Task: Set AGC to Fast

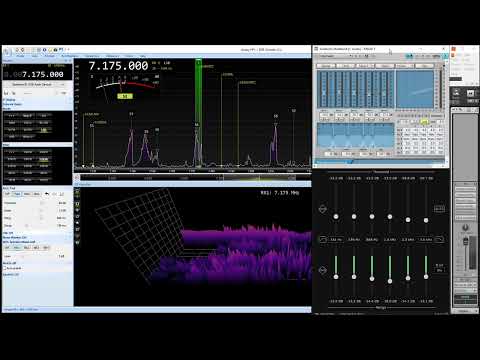Action: (17, 194)
